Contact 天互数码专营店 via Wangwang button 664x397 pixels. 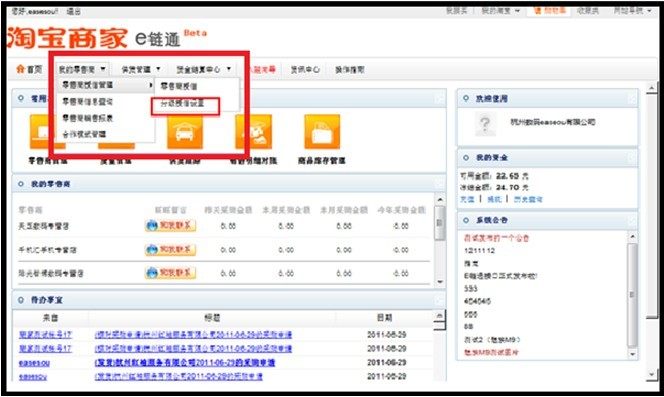(170, 225)
